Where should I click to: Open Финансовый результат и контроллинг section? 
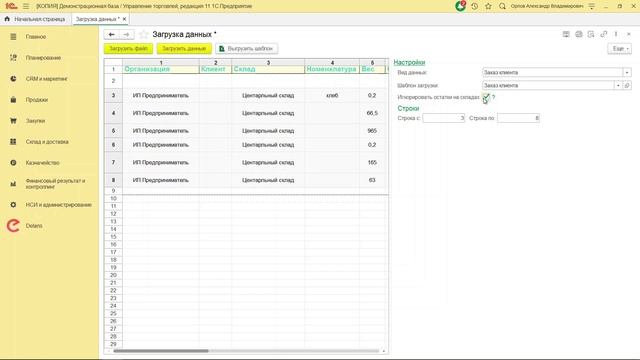coord(56,184)
